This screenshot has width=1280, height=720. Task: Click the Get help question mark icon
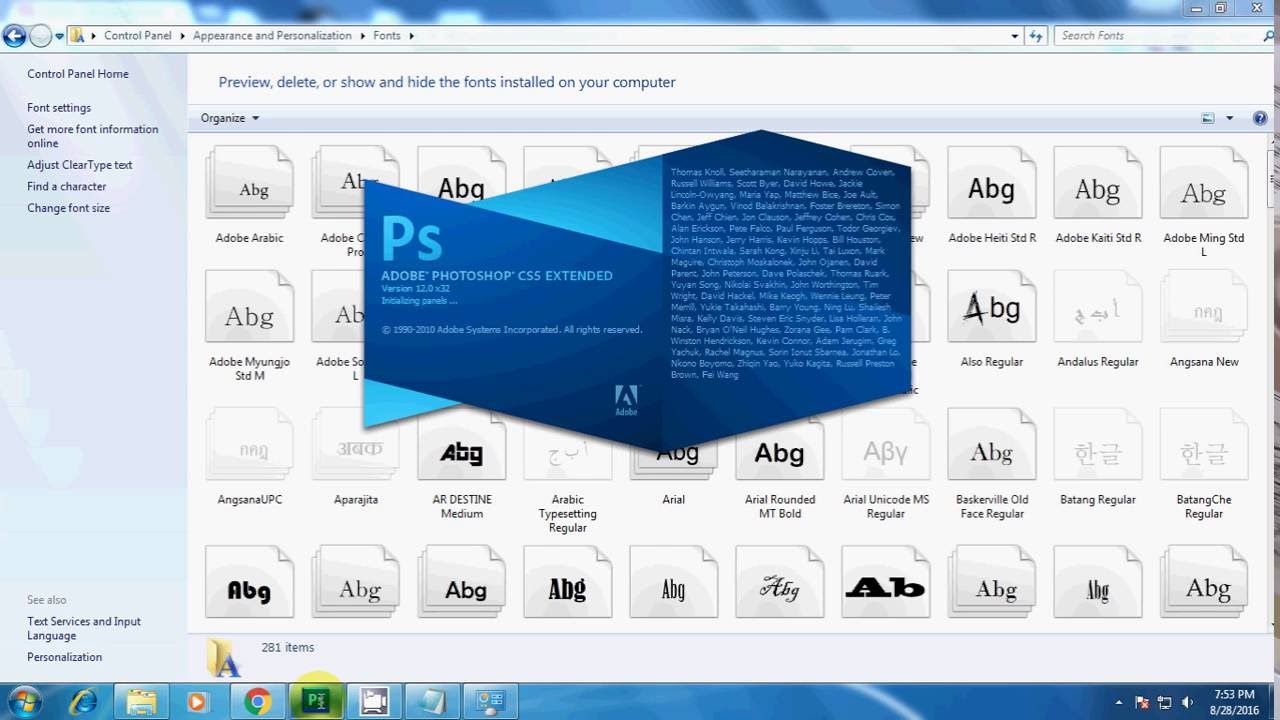(1260, 118)
